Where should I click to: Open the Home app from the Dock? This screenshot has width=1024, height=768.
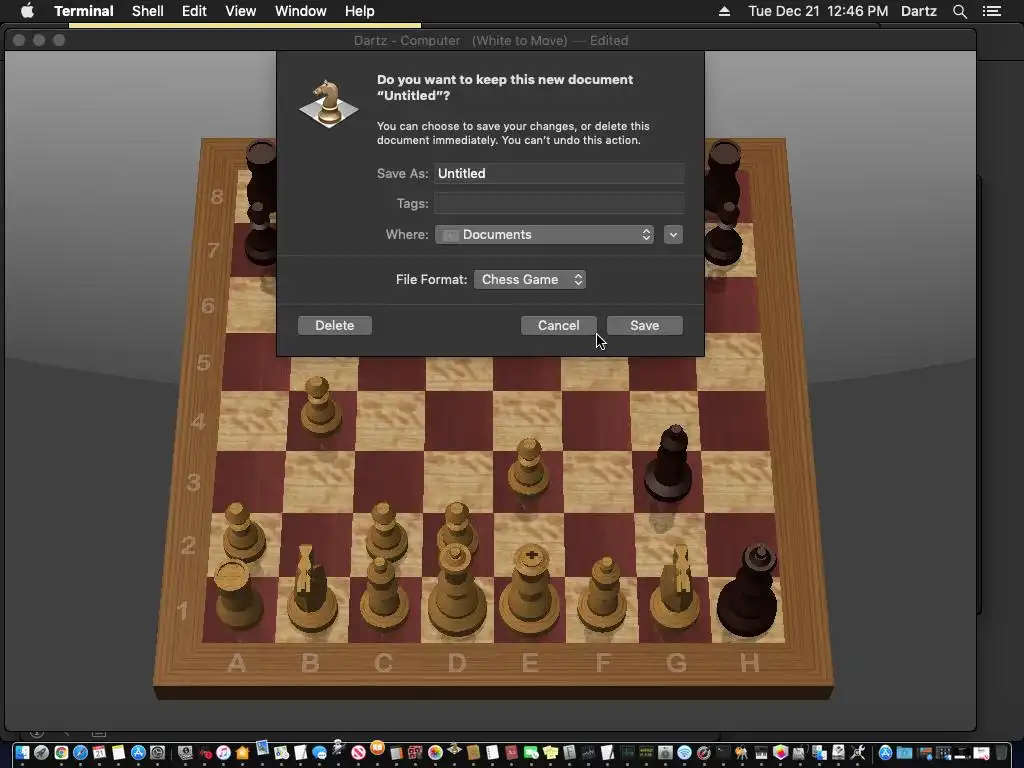pyautogui.click(x=242, y=752)
